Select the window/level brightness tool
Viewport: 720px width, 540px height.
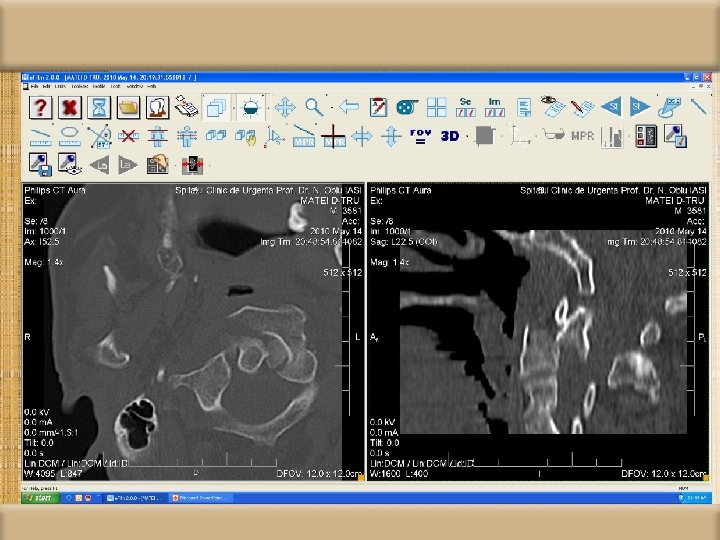click(251, 108)
